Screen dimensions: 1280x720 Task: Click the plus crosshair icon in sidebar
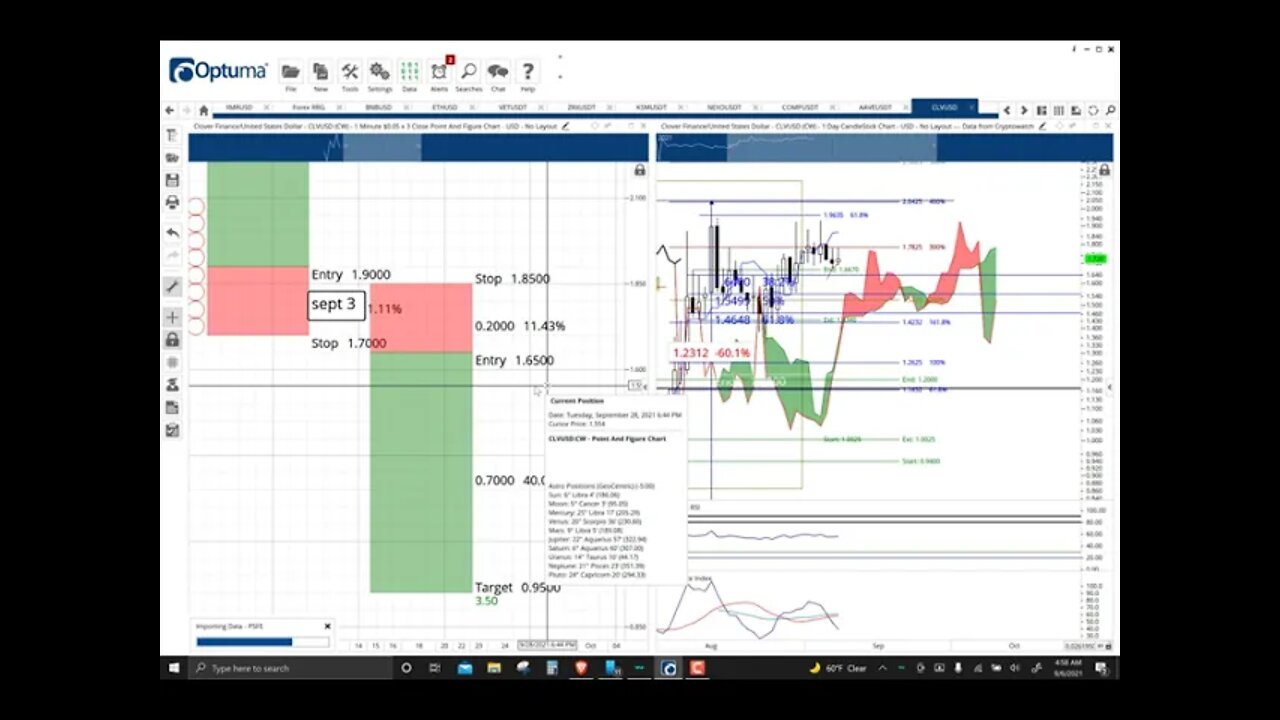click(172, 317)
